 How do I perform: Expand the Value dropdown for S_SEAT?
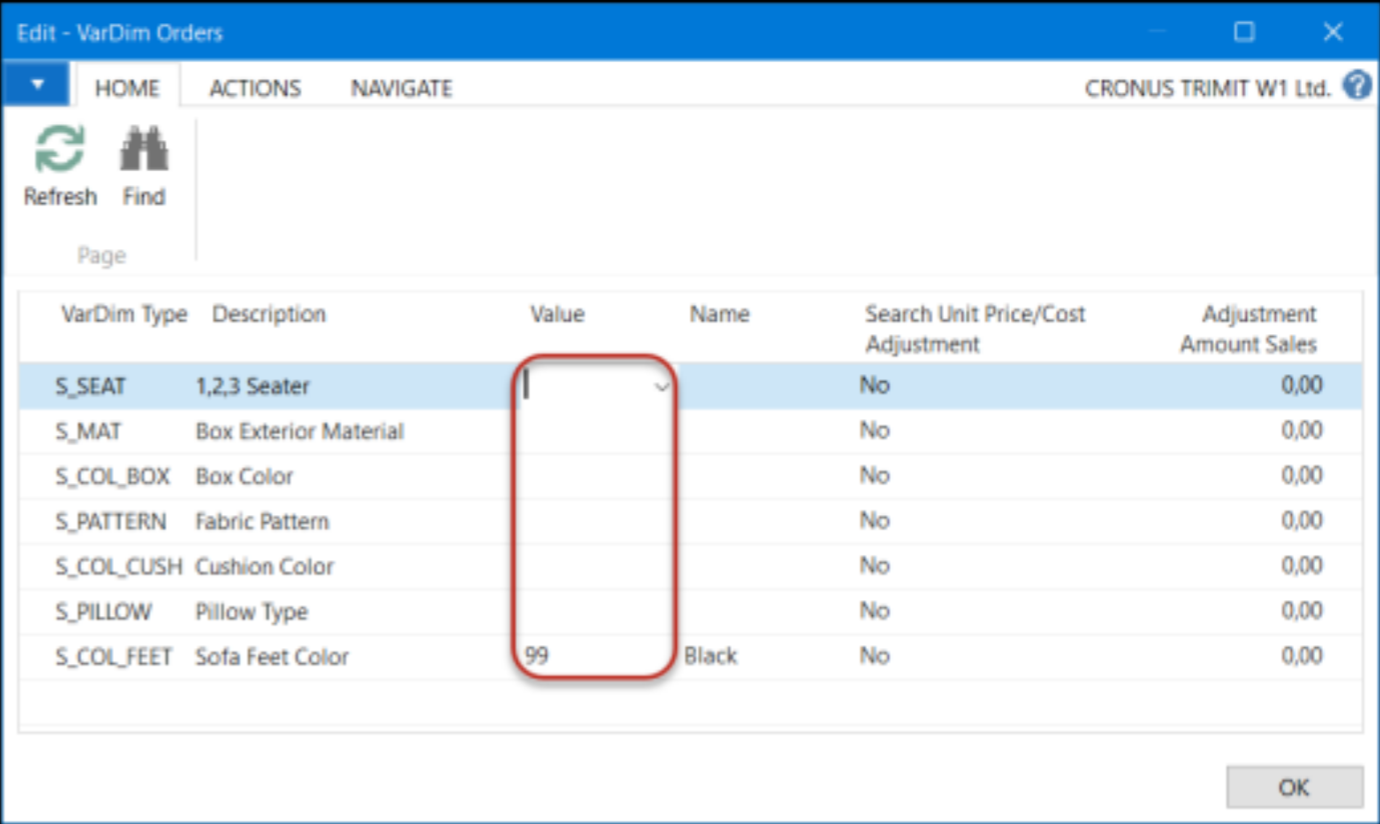[x=661, y=386]
